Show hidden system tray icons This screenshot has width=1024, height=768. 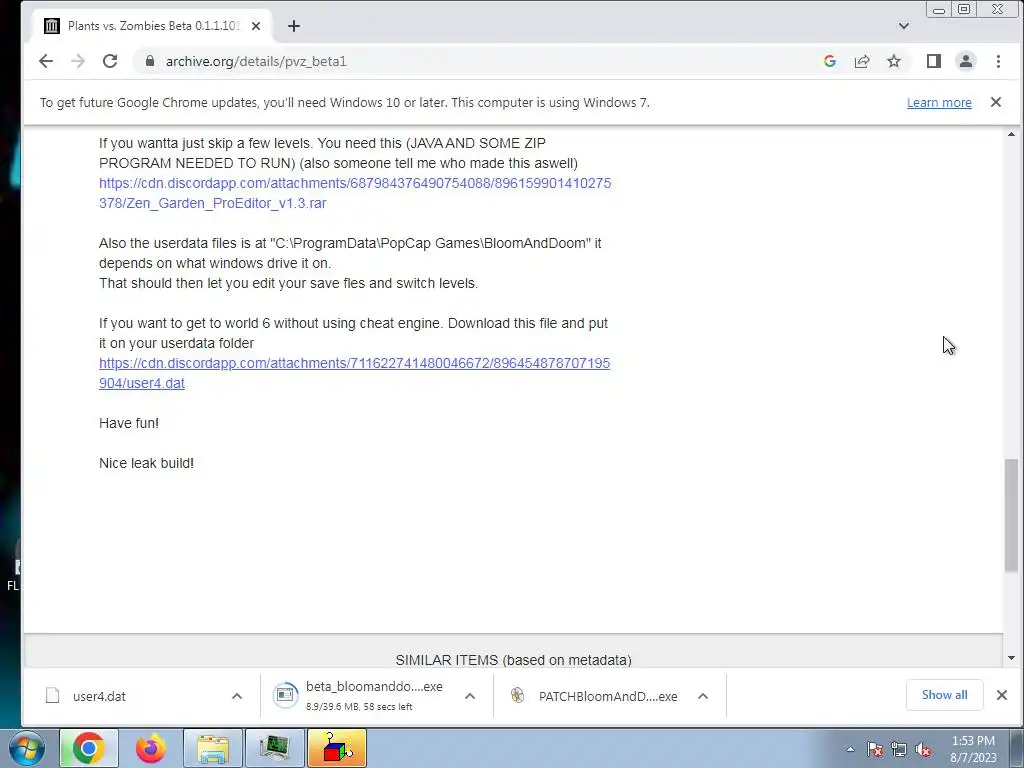pos(850,750)
